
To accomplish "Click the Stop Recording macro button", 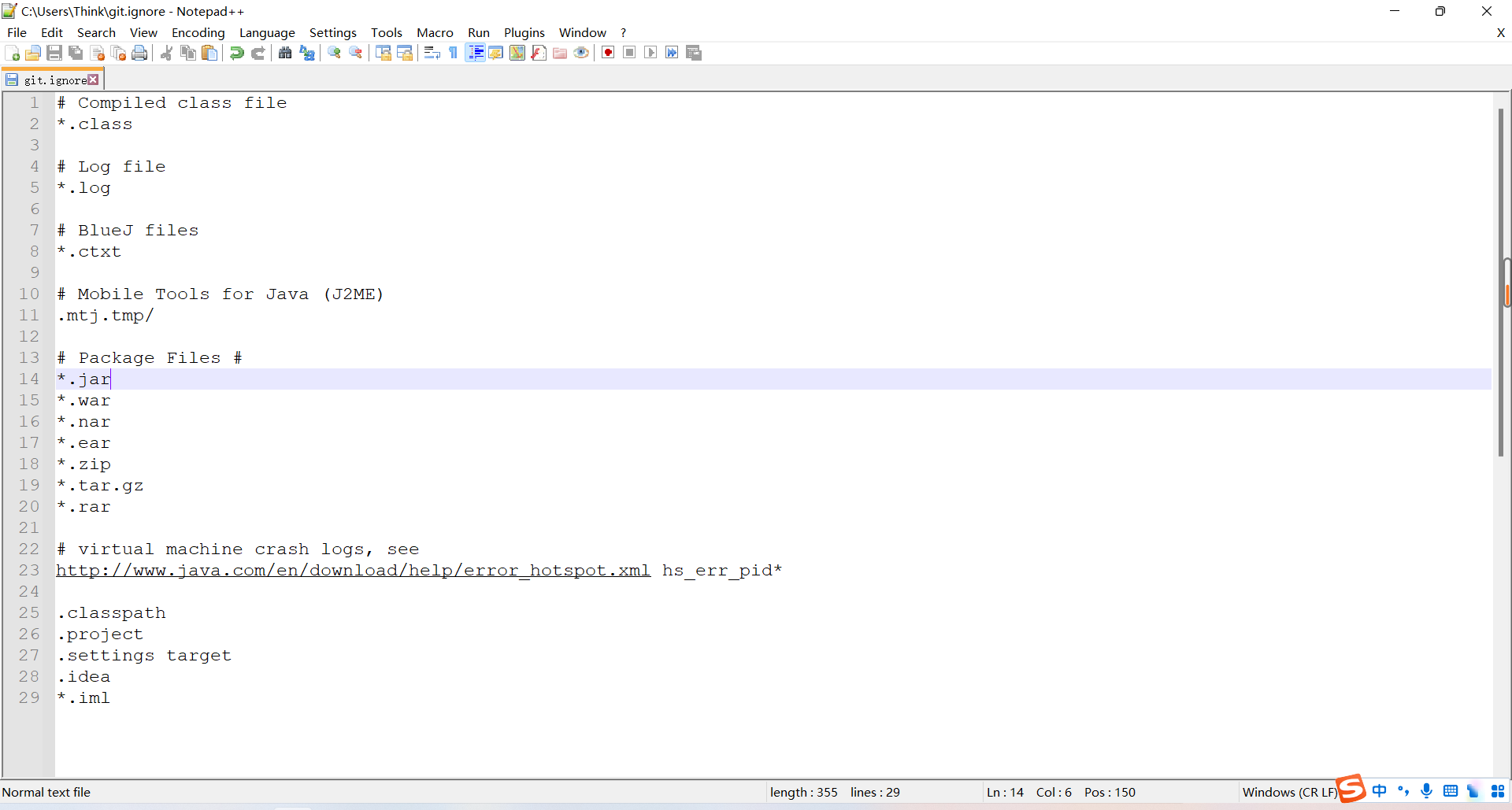I will (629, 53).
